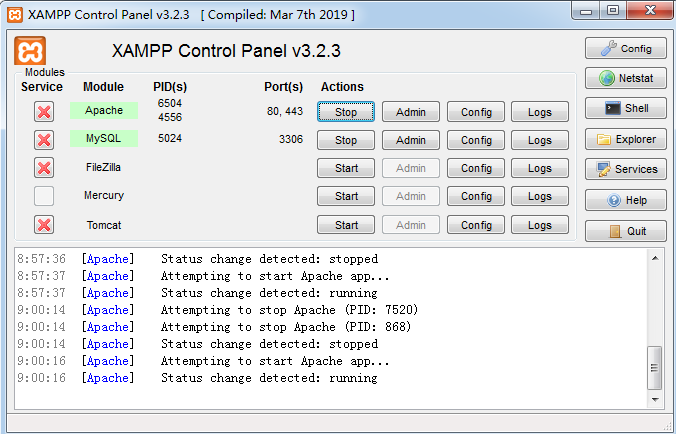Click the XAMPP orange logo icon
The height and width of the screenshot is (434, 676).
(x=30, y=51)
